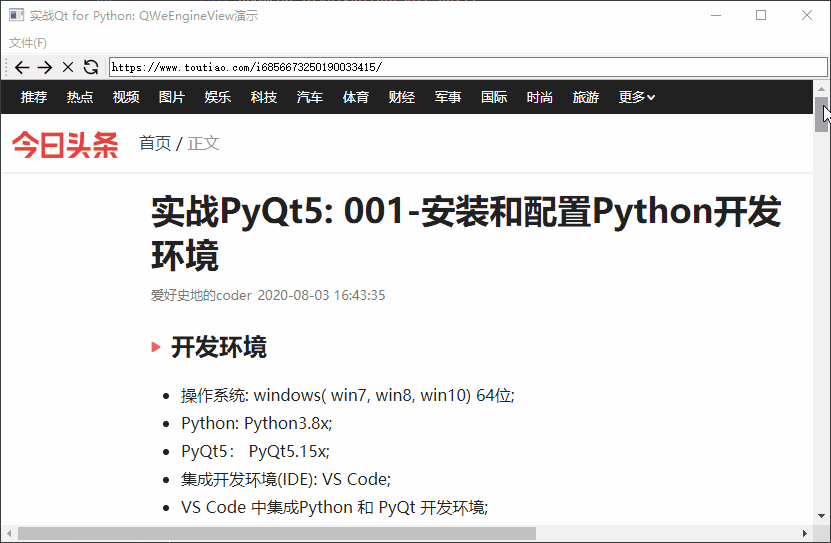831x543 pixels.
Task: Click the URL address field
Action: (468, 67)
